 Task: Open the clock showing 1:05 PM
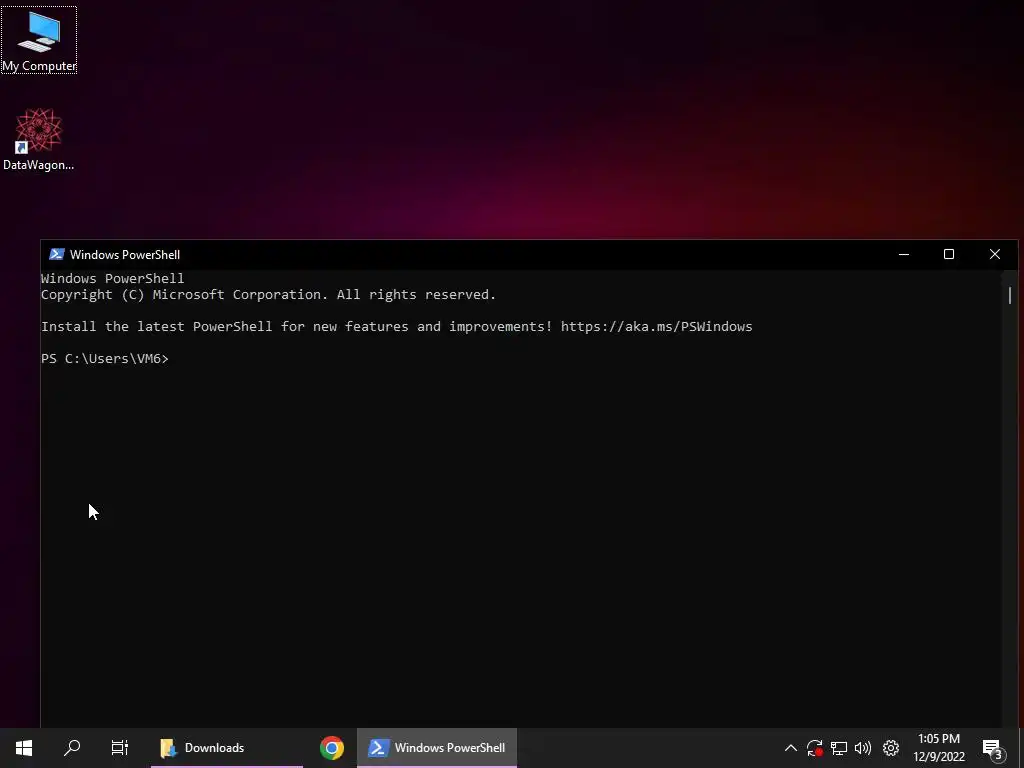click(x=939, y=748)
